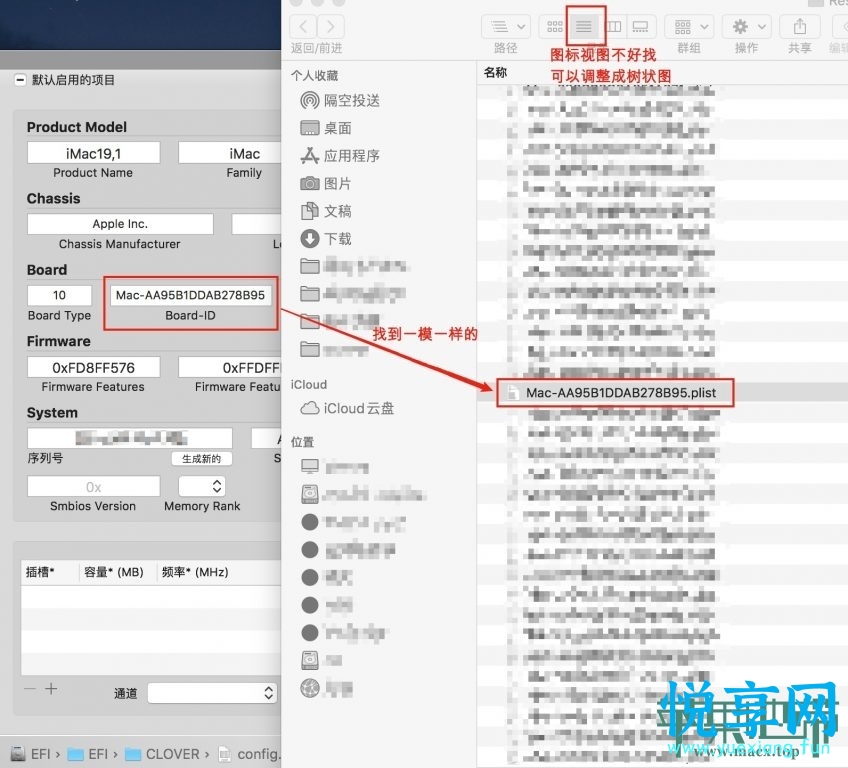Open Applications (应用程序) in sidebar
848x768 pixels.
pyautogui.click(x=340, y=156)
